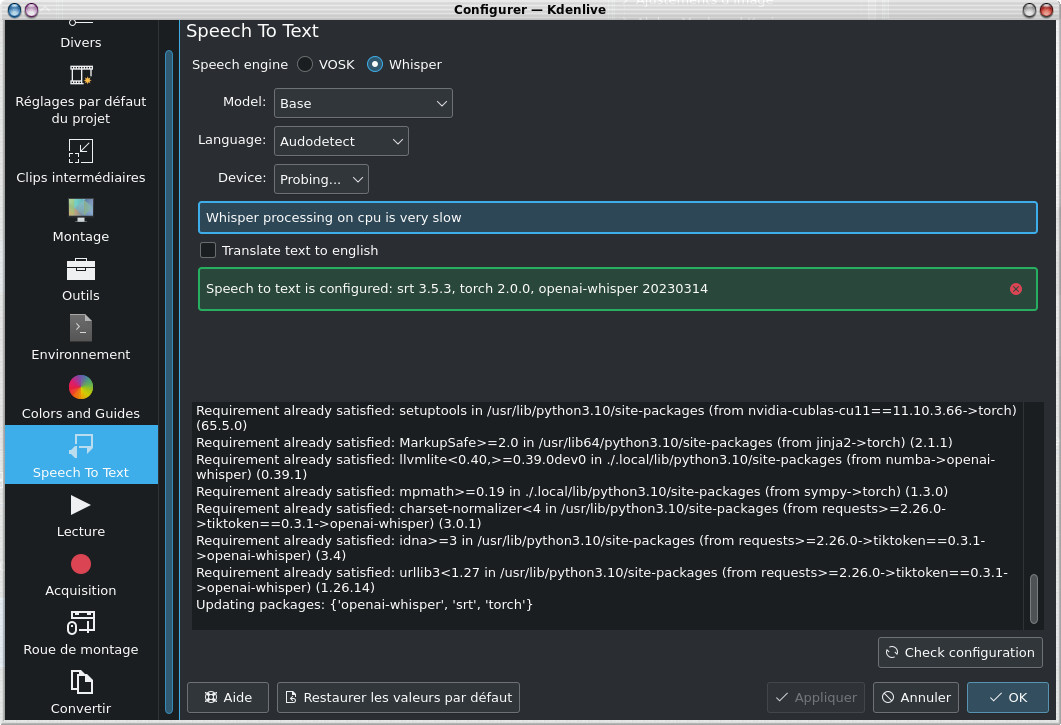The height and width of the screenshot is (725, 1061).
Task: Open the Montage settings page
Action: [x=81, y=221]
